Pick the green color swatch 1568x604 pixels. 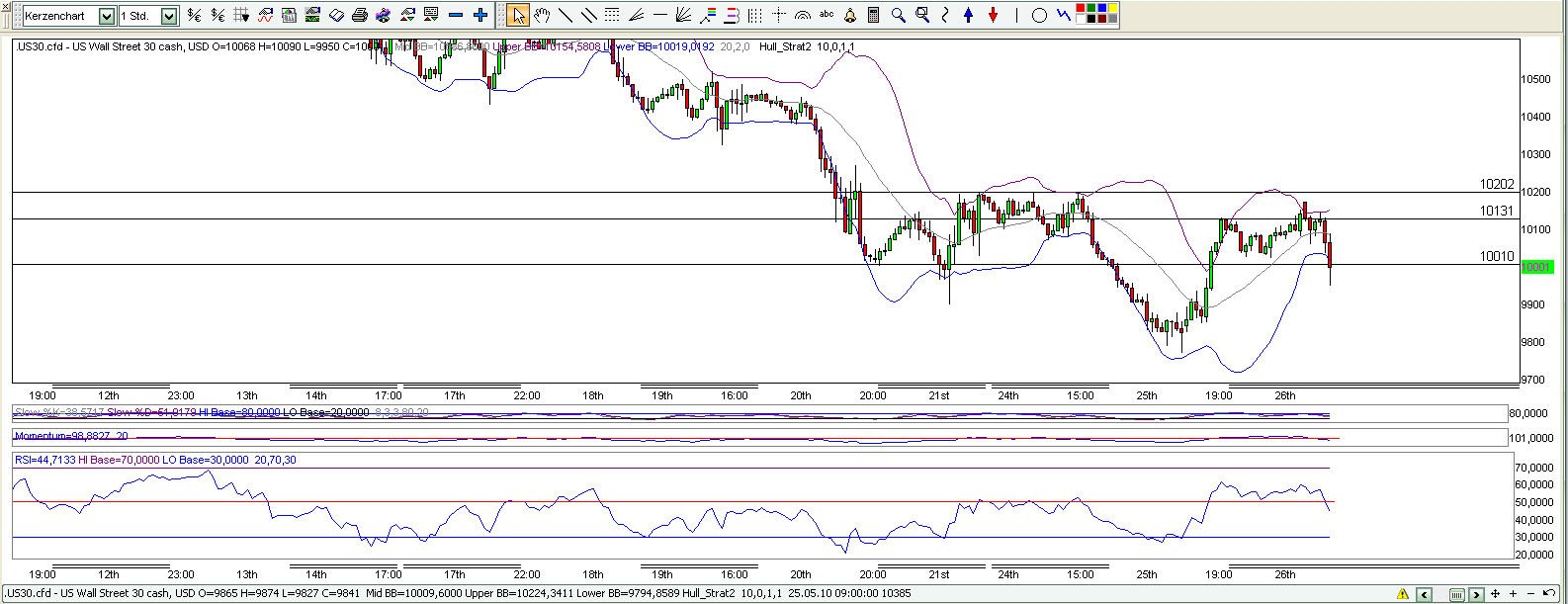1091,8
